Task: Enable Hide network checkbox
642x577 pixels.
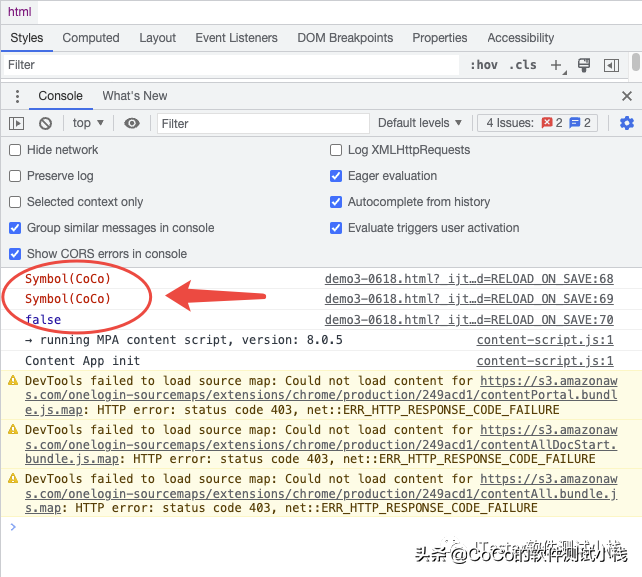Action: pos(15,150)
